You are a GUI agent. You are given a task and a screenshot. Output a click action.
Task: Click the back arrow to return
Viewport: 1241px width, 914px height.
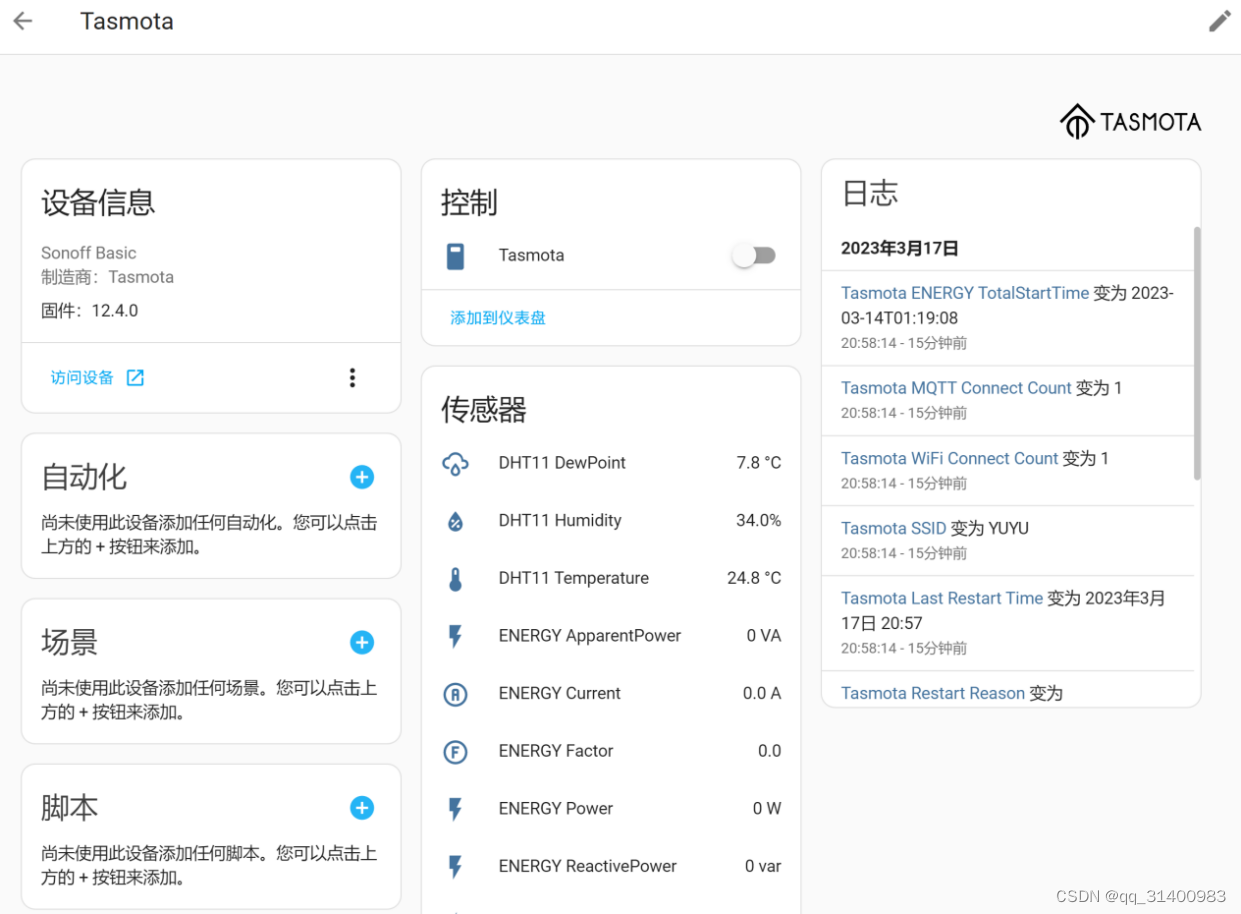(x=22, y=20)
